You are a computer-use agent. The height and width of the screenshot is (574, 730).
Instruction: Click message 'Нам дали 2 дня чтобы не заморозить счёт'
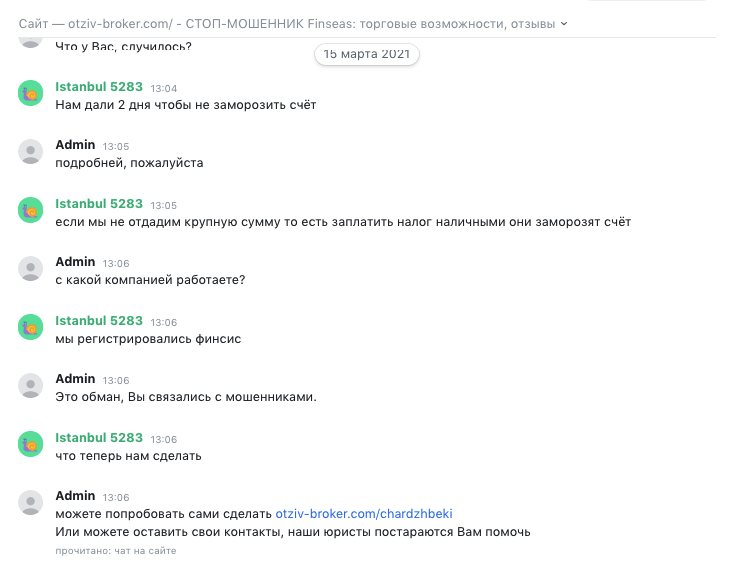click(x=185, y=105)
